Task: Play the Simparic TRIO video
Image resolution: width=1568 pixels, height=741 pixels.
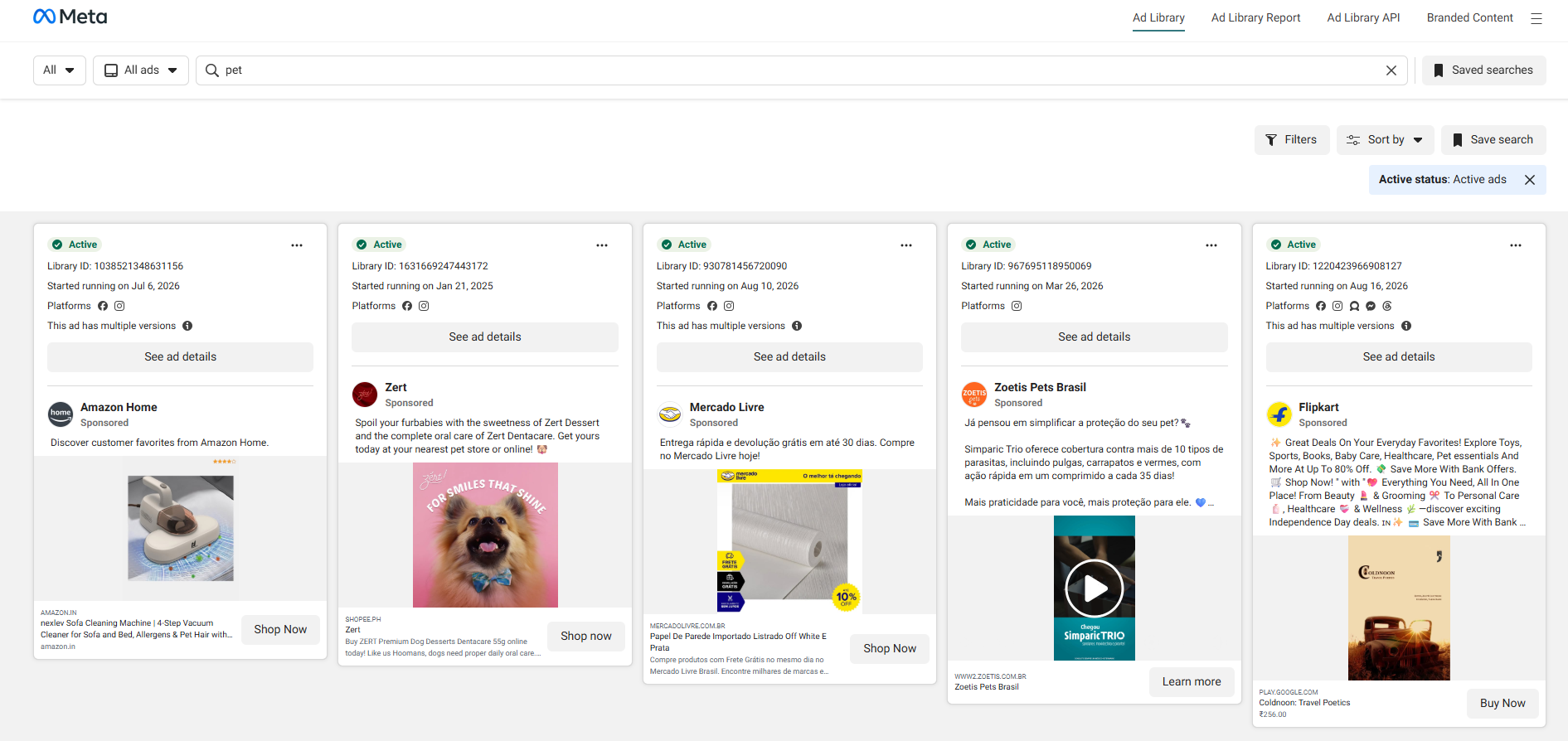Action: point(1095,588)
